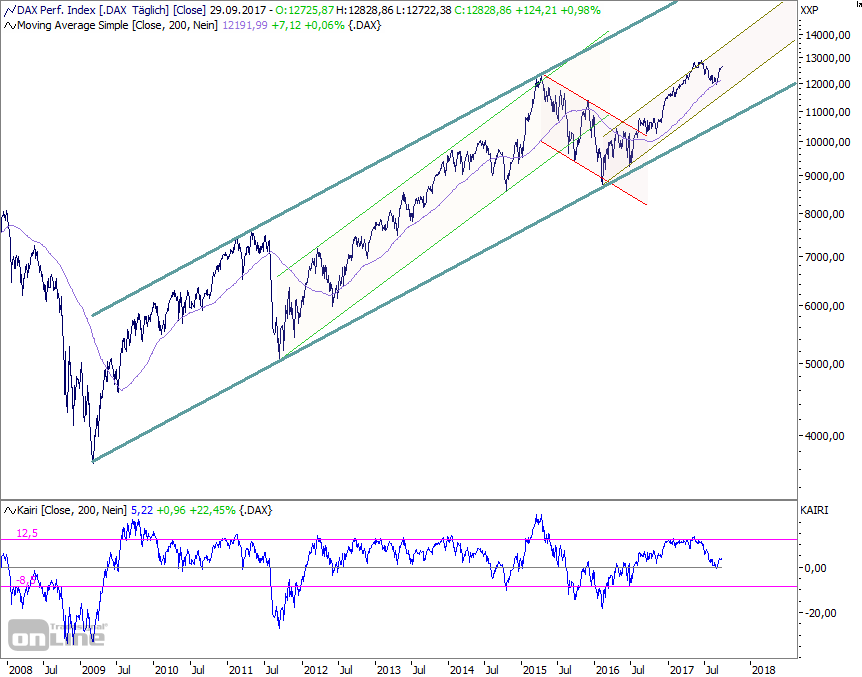The image size is (862, 677).
Task: Click the 5000,00 price axis label
Action: pyautogui.click(x=825, y=364)
